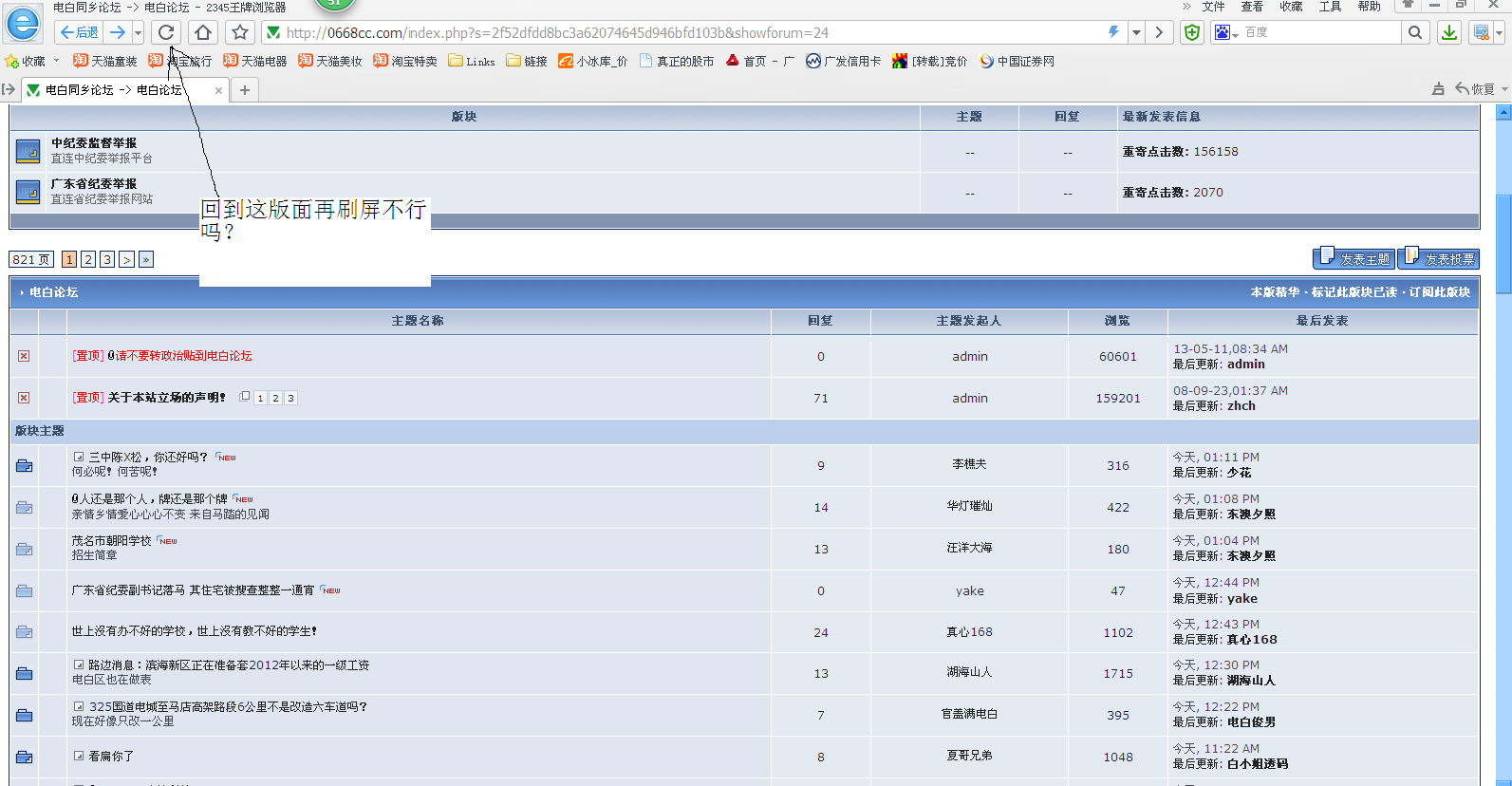Click the Baidu search input field
The height and width of the screenshot is (786, 1512).
[1319, 32]
